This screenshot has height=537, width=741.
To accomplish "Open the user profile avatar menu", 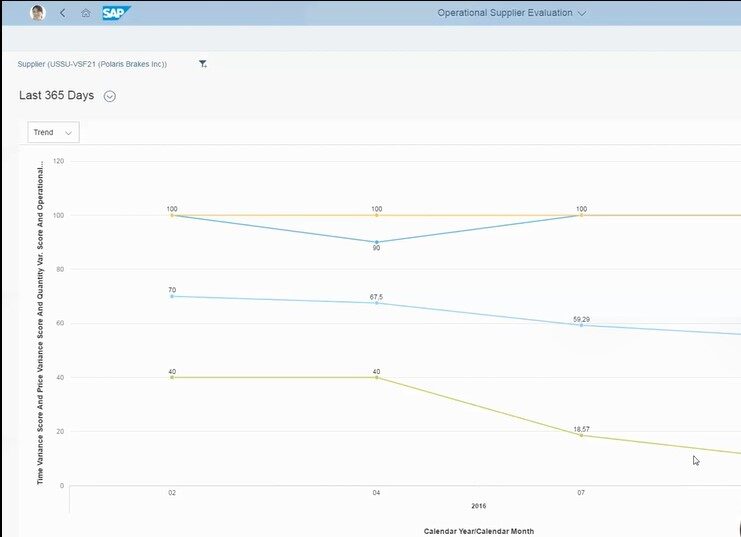I will tap(38, 13).
